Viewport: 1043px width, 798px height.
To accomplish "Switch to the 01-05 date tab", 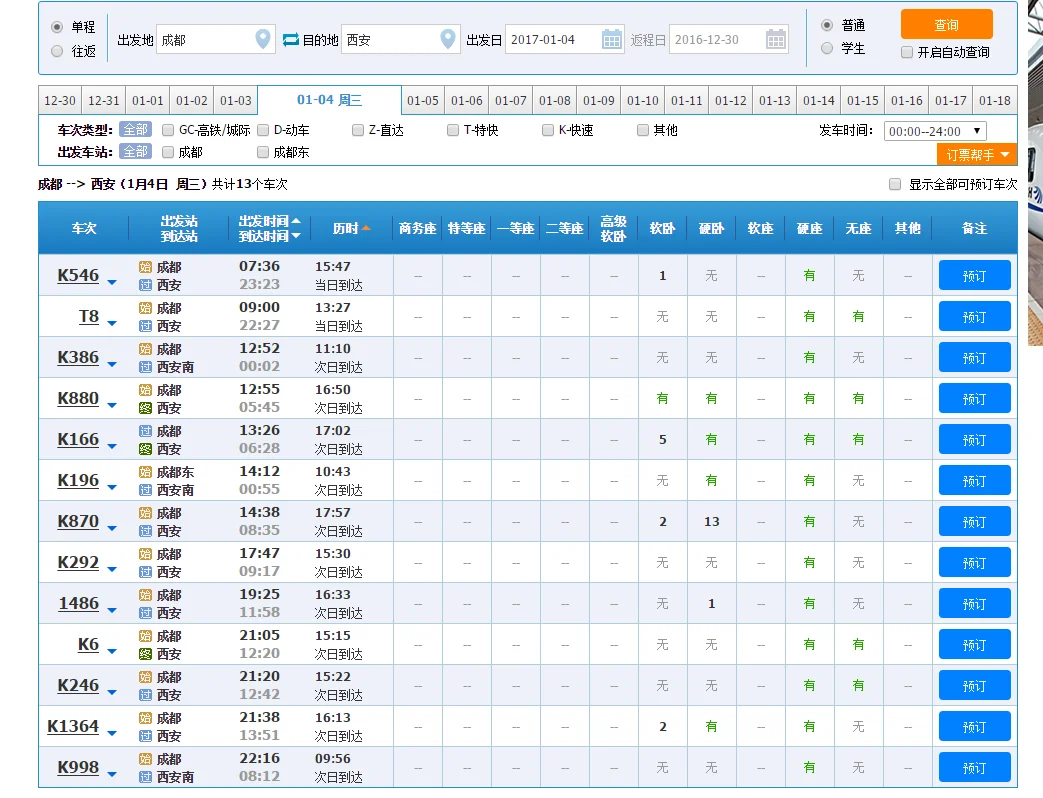I will (422, 100).
